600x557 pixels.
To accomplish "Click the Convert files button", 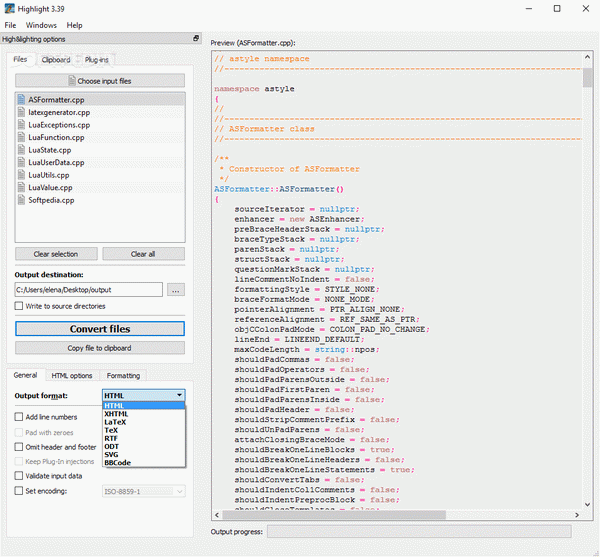I will pos(100,329).
